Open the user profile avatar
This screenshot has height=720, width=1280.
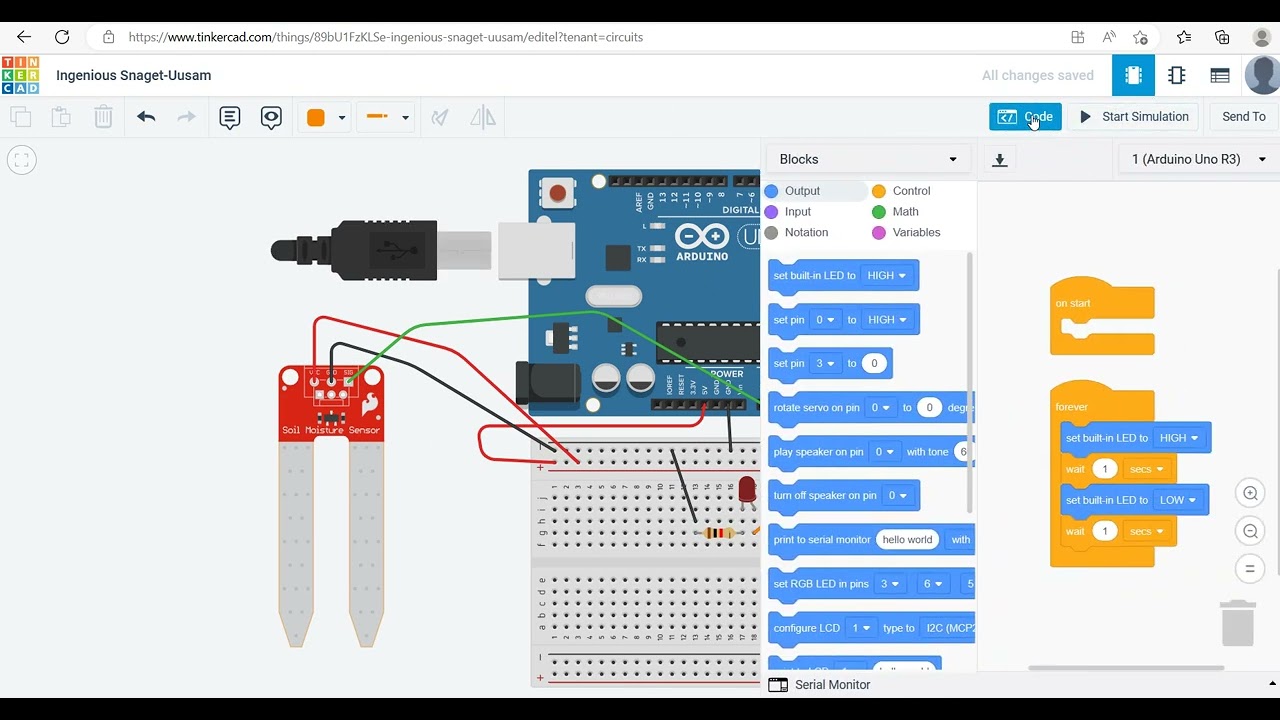click(x=1262, y=75)
